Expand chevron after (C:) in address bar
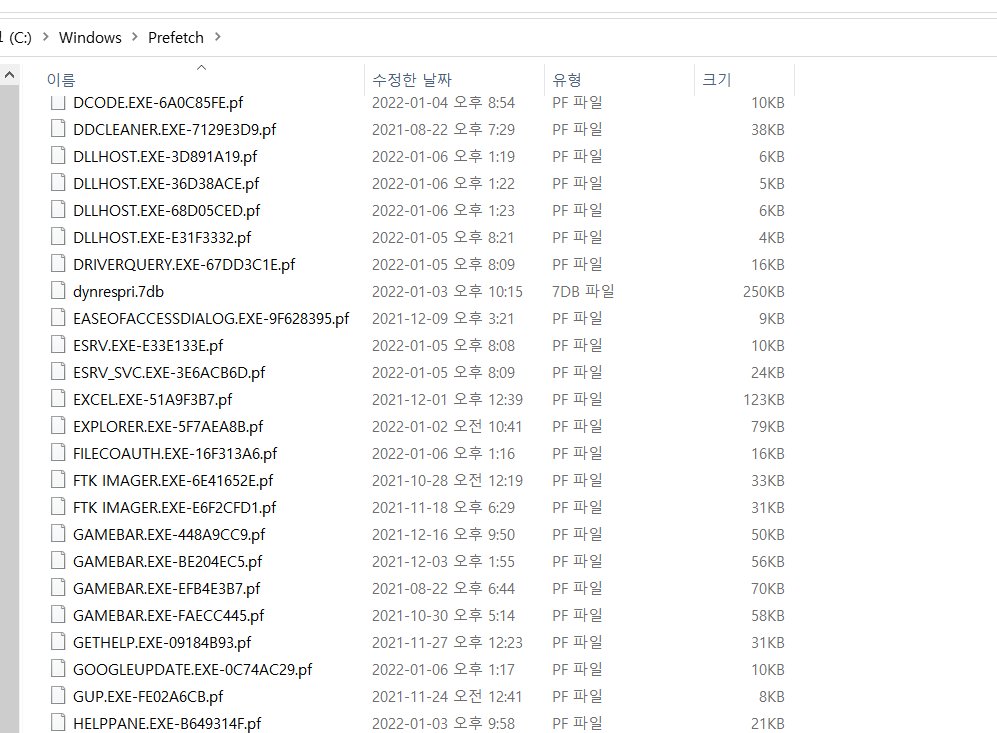Image resolution: width=997 pixels, height=733 pixels. tap(45, 37)
